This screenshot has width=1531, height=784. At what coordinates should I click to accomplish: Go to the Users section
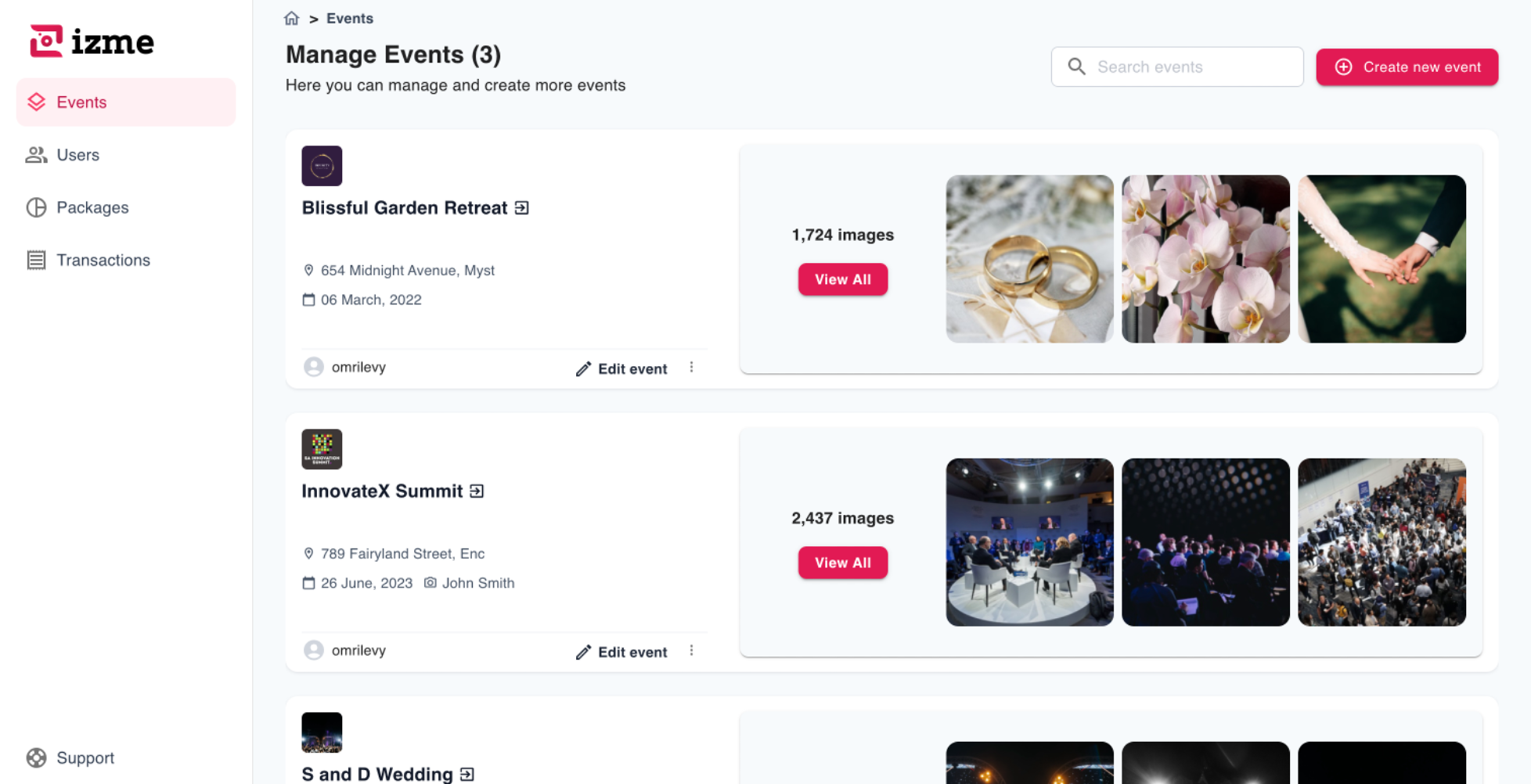[x=78, y=155]
